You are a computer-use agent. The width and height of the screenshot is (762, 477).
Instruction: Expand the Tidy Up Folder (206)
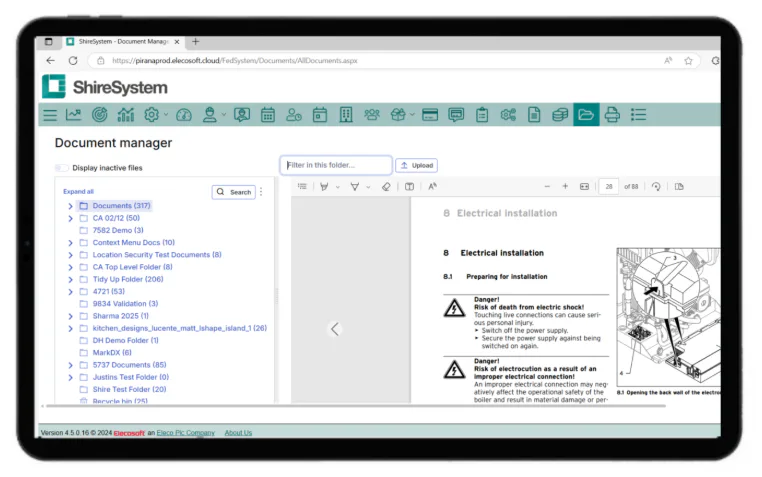[70, 280]
